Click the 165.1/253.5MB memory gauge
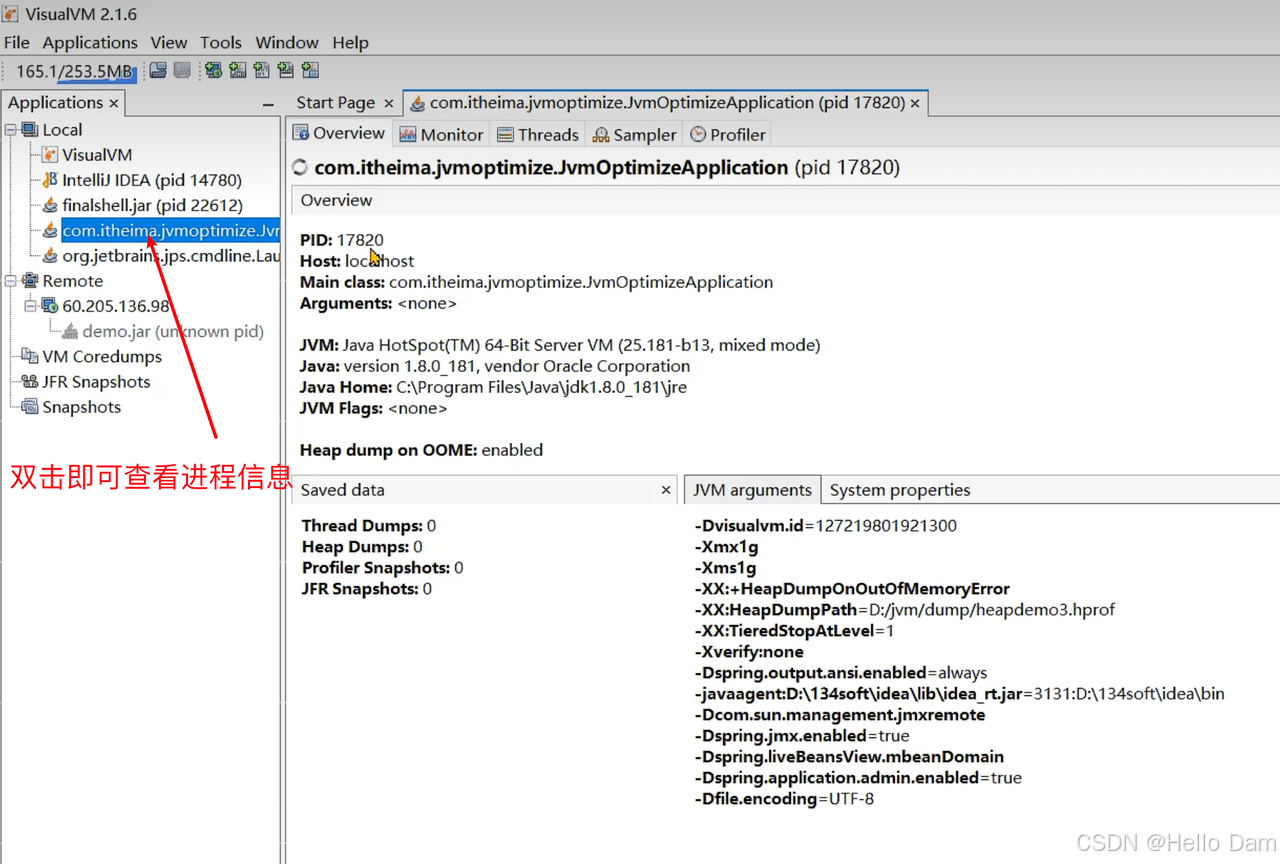The width and height of the screenshot is (1280, 864). tap(74, 71)
